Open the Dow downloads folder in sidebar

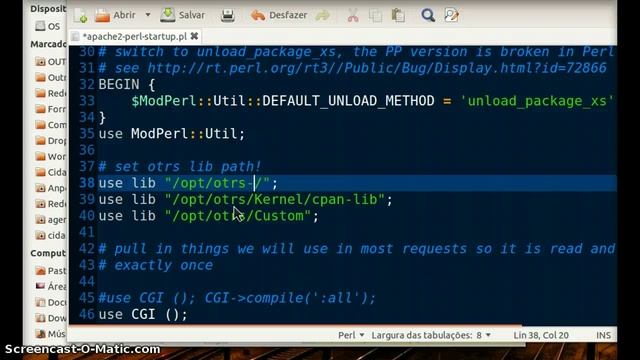[x=51, y=318]
